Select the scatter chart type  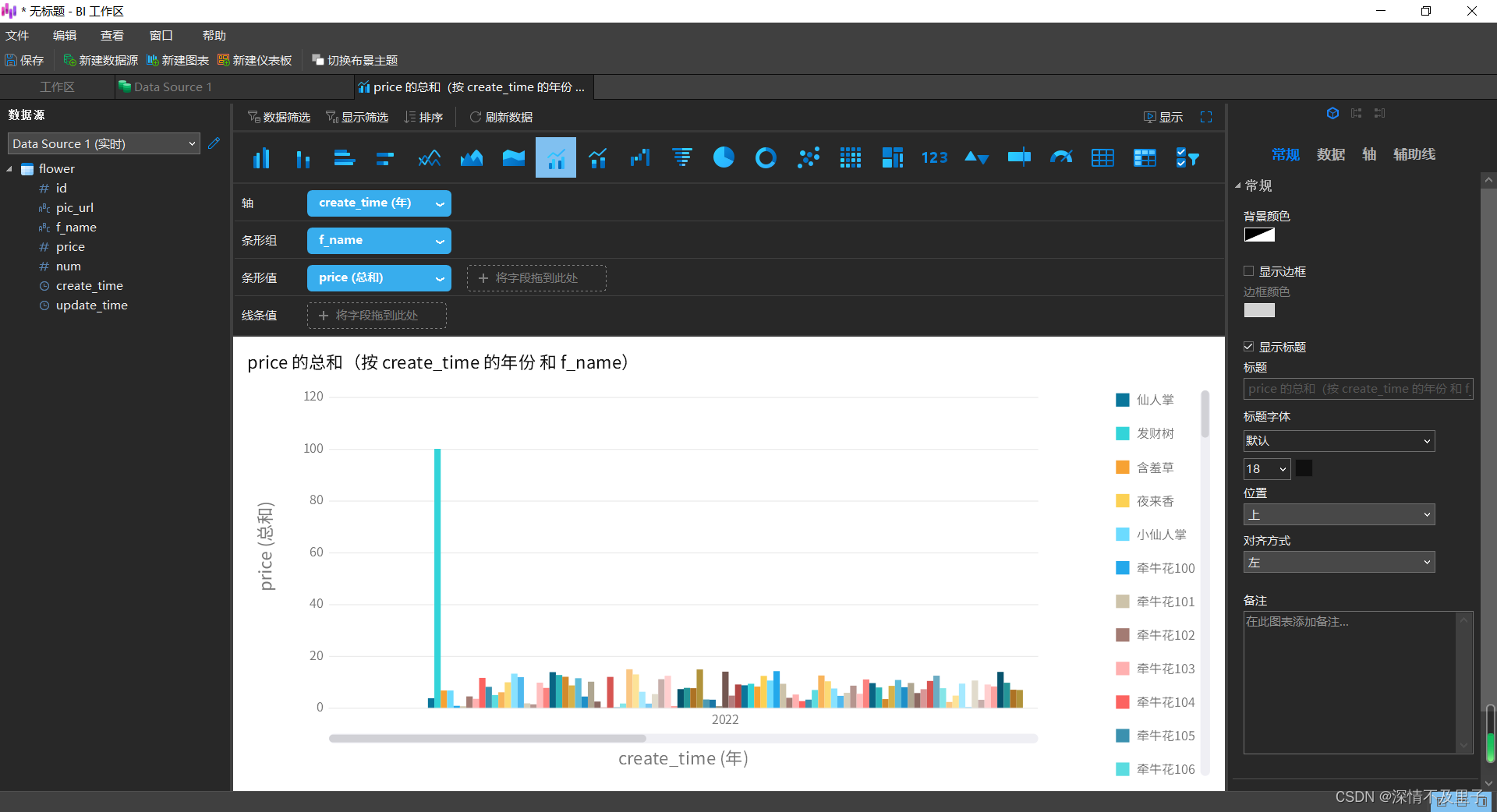pos(809,158)
